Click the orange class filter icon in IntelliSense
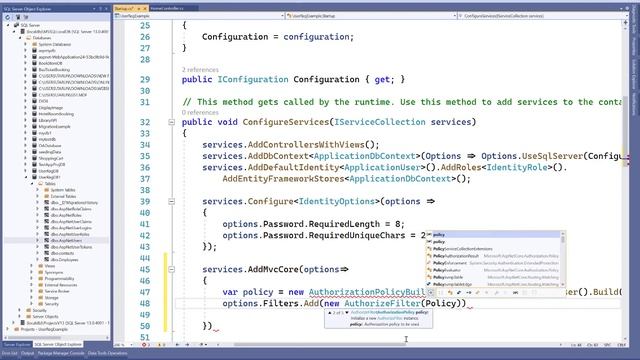The image size is (640, 360). (x=450, y=293)
